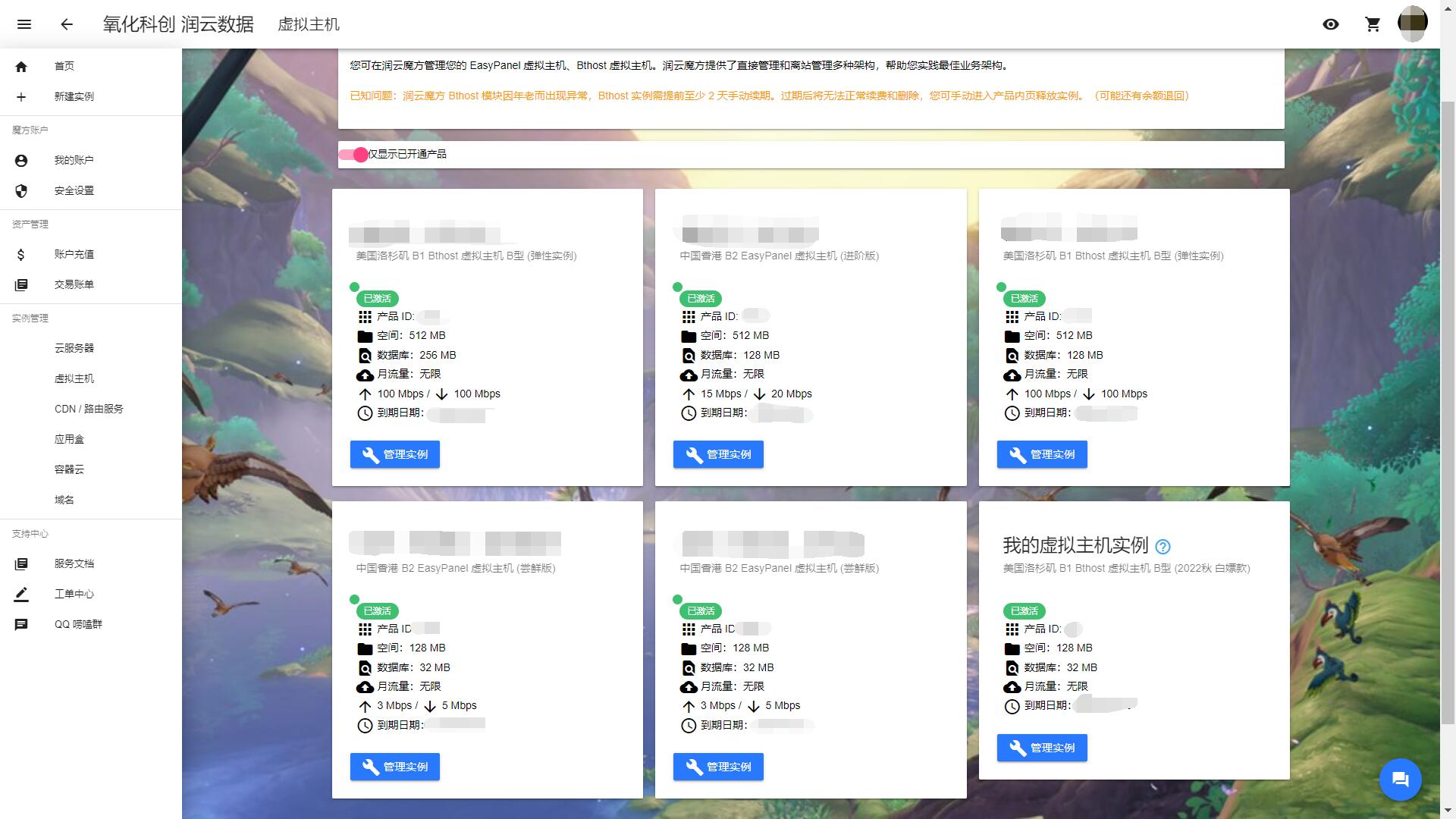Open 新建实例 in sidebar

click(x=91, y=97)
